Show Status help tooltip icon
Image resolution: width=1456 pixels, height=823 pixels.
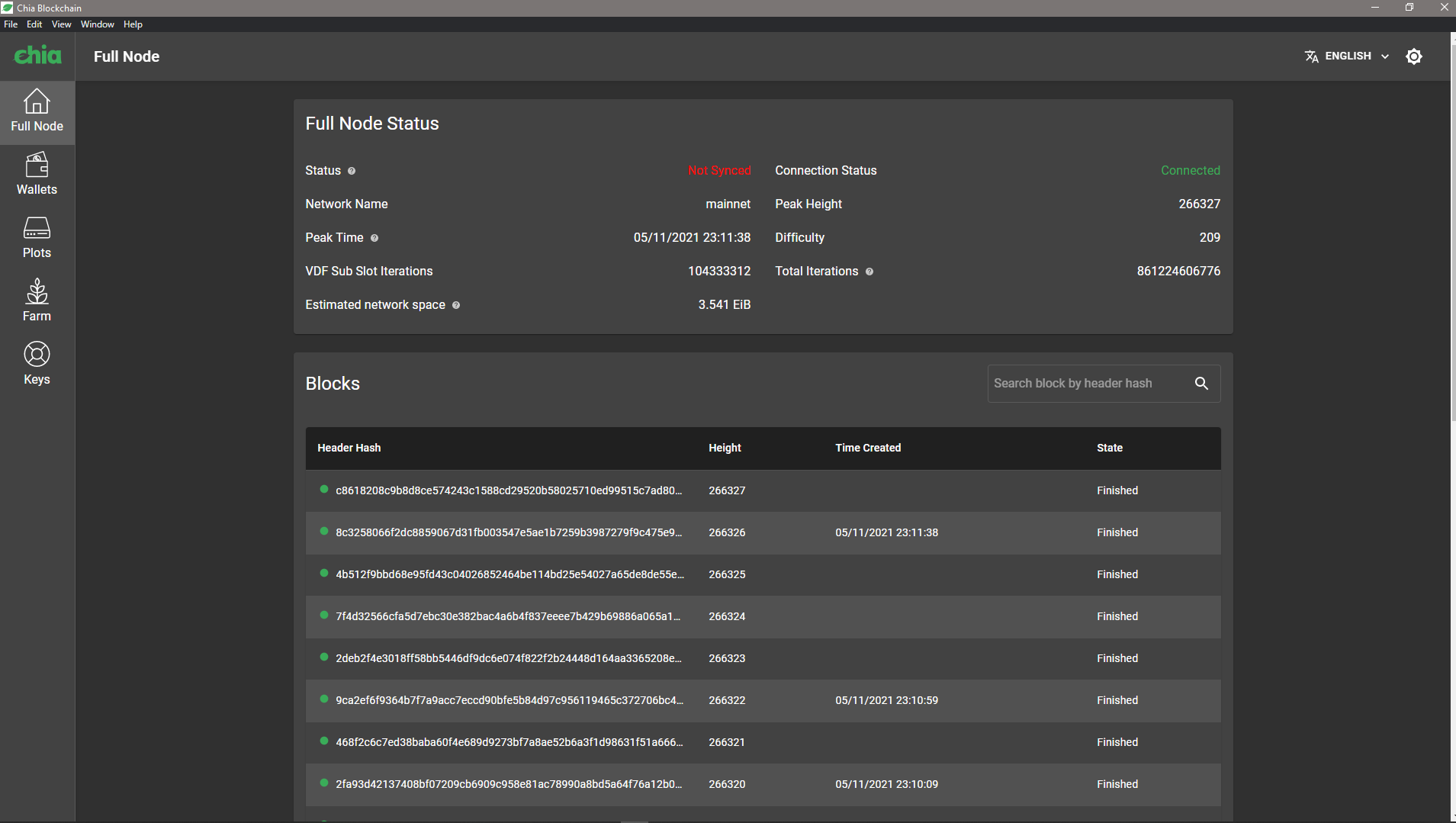coord(352,171)
